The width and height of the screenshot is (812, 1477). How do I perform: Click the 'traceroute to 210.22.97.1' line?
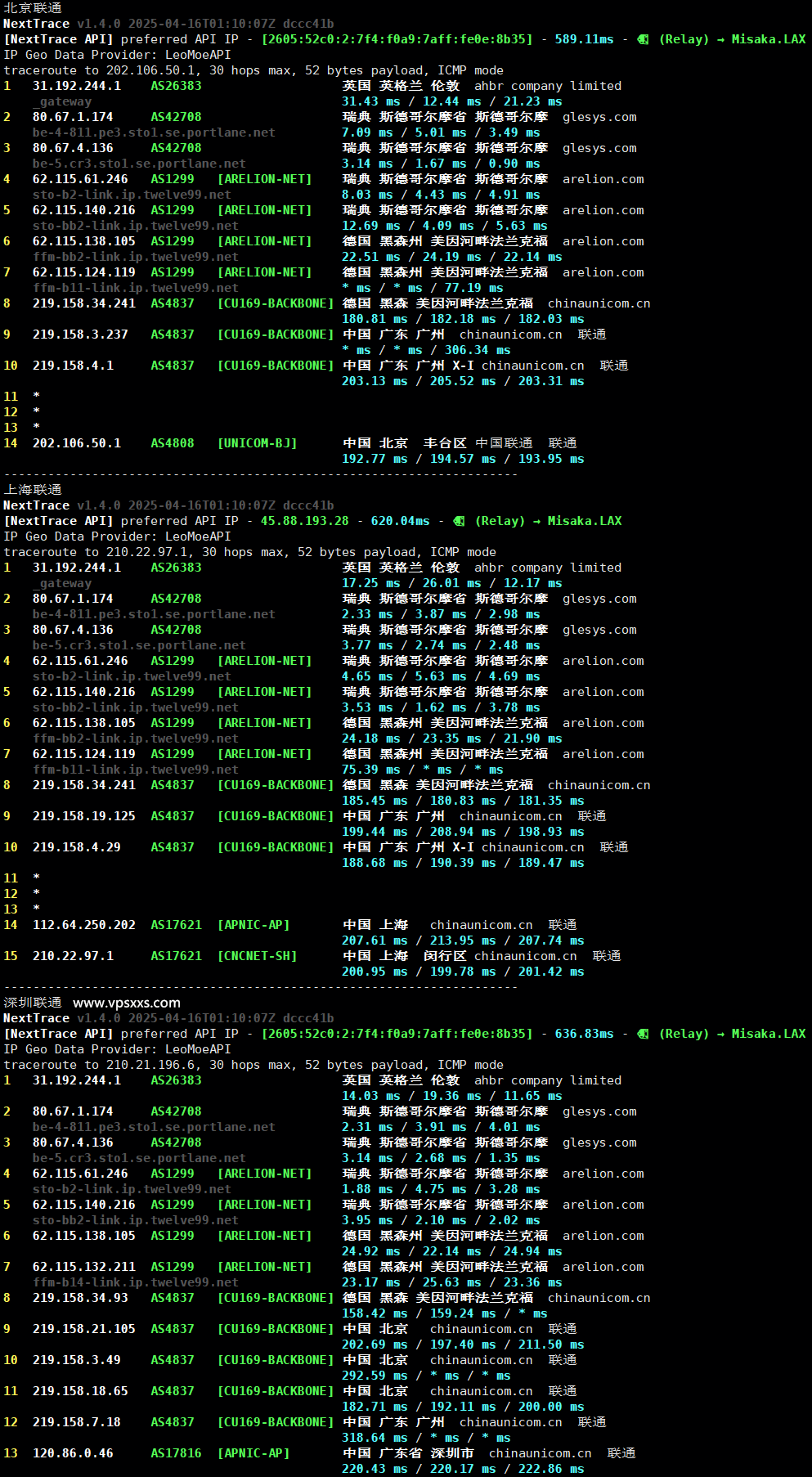[249, 552]
